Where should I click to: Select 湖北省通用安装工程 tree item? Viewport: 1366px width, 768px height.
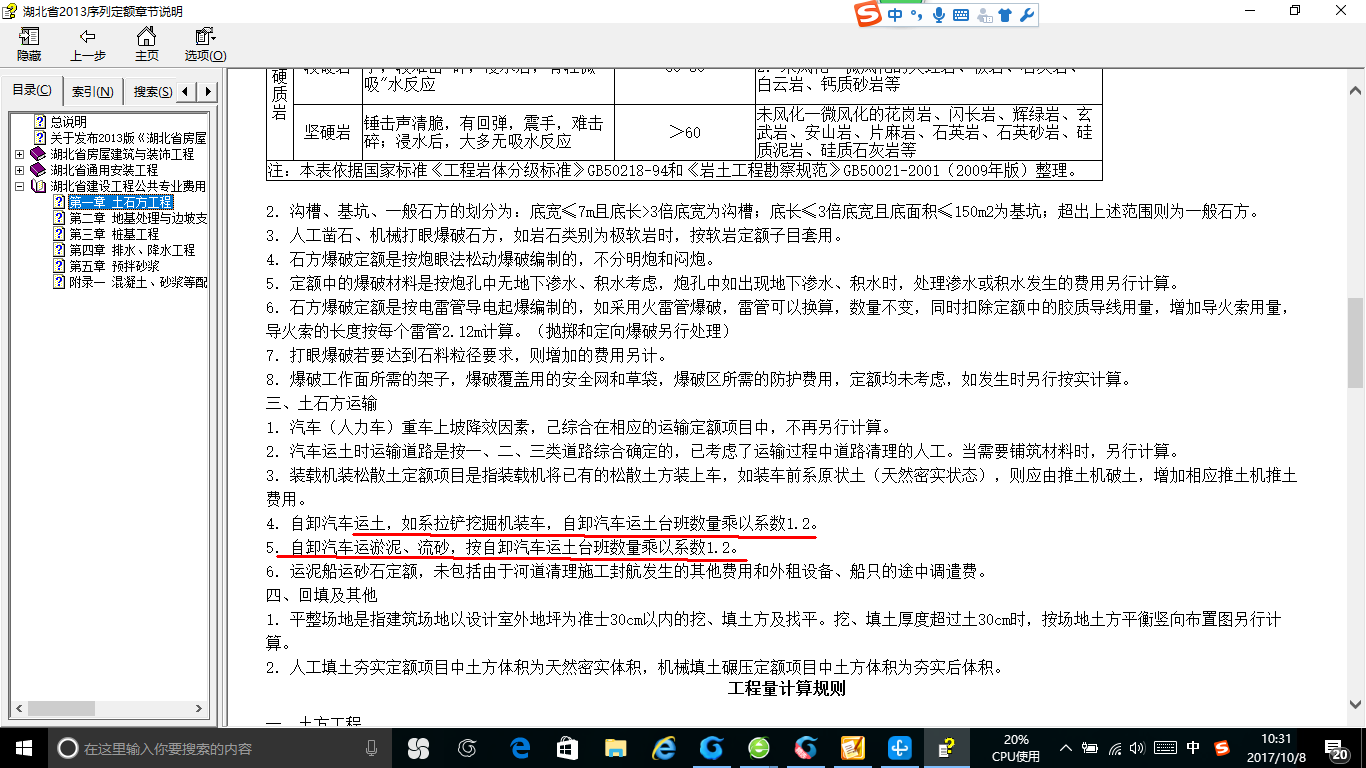(x=104, y=170)
